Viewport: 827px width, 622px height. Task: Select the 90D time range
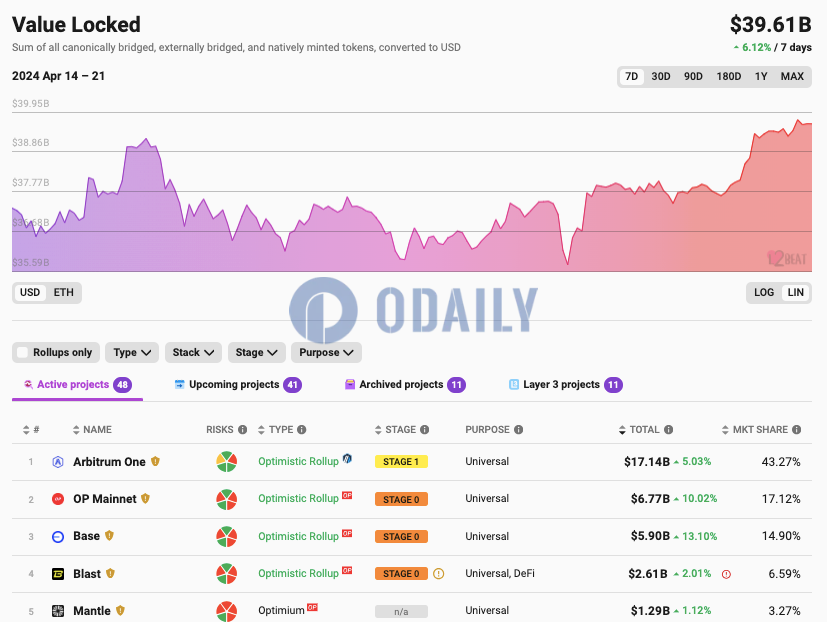pos(693,76)
